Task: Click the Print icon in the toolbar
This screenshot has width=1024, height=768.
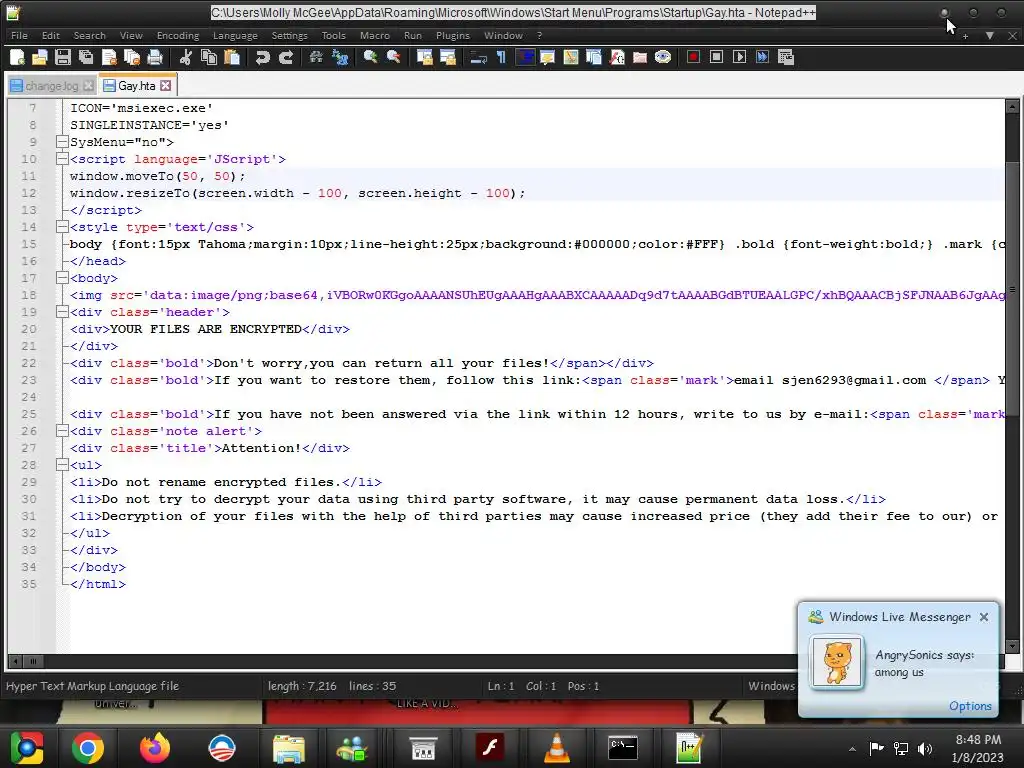Action: pyautogui.click(x=155, y=57)
